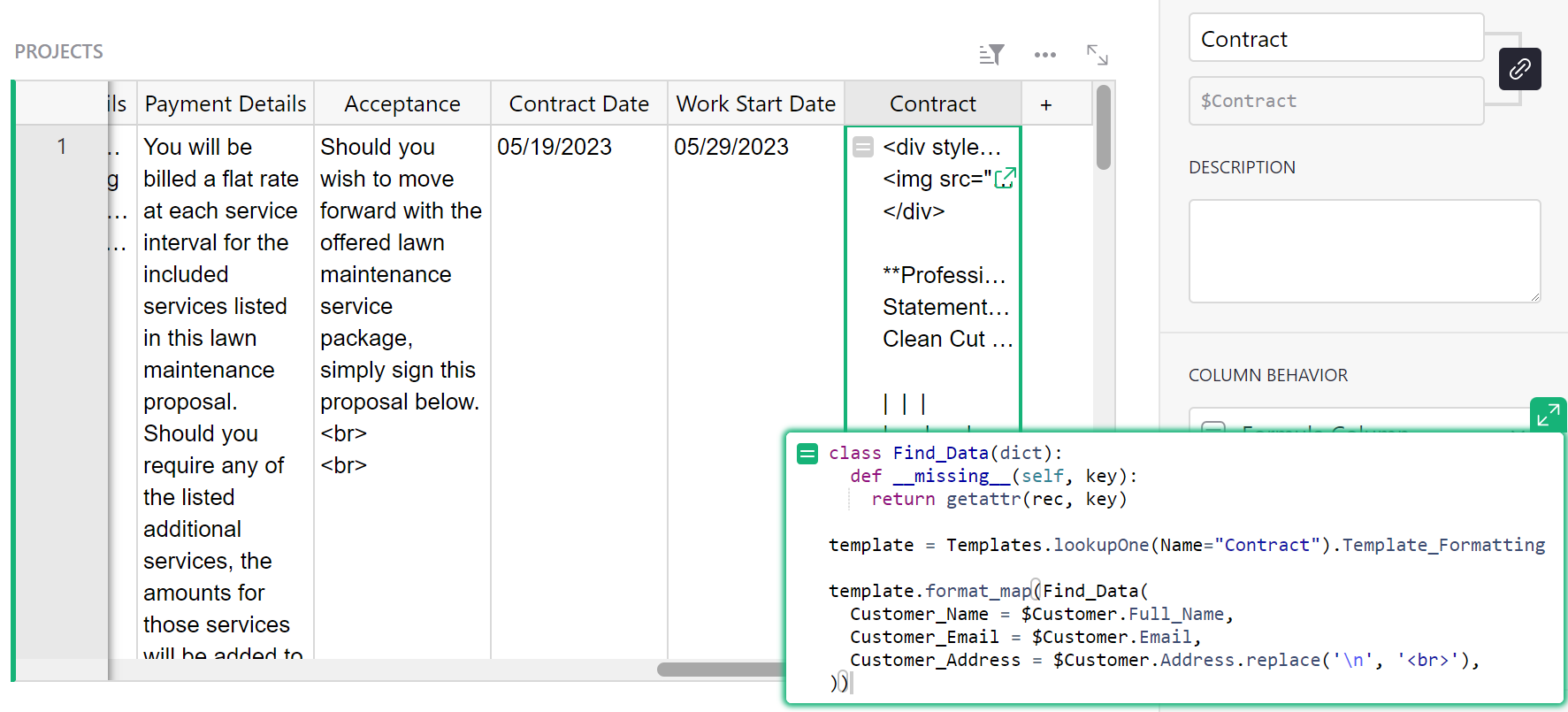This screenshot has width=1568, height=712.
Task: Click the green expand formula editor button
Action: (1548, 414)
